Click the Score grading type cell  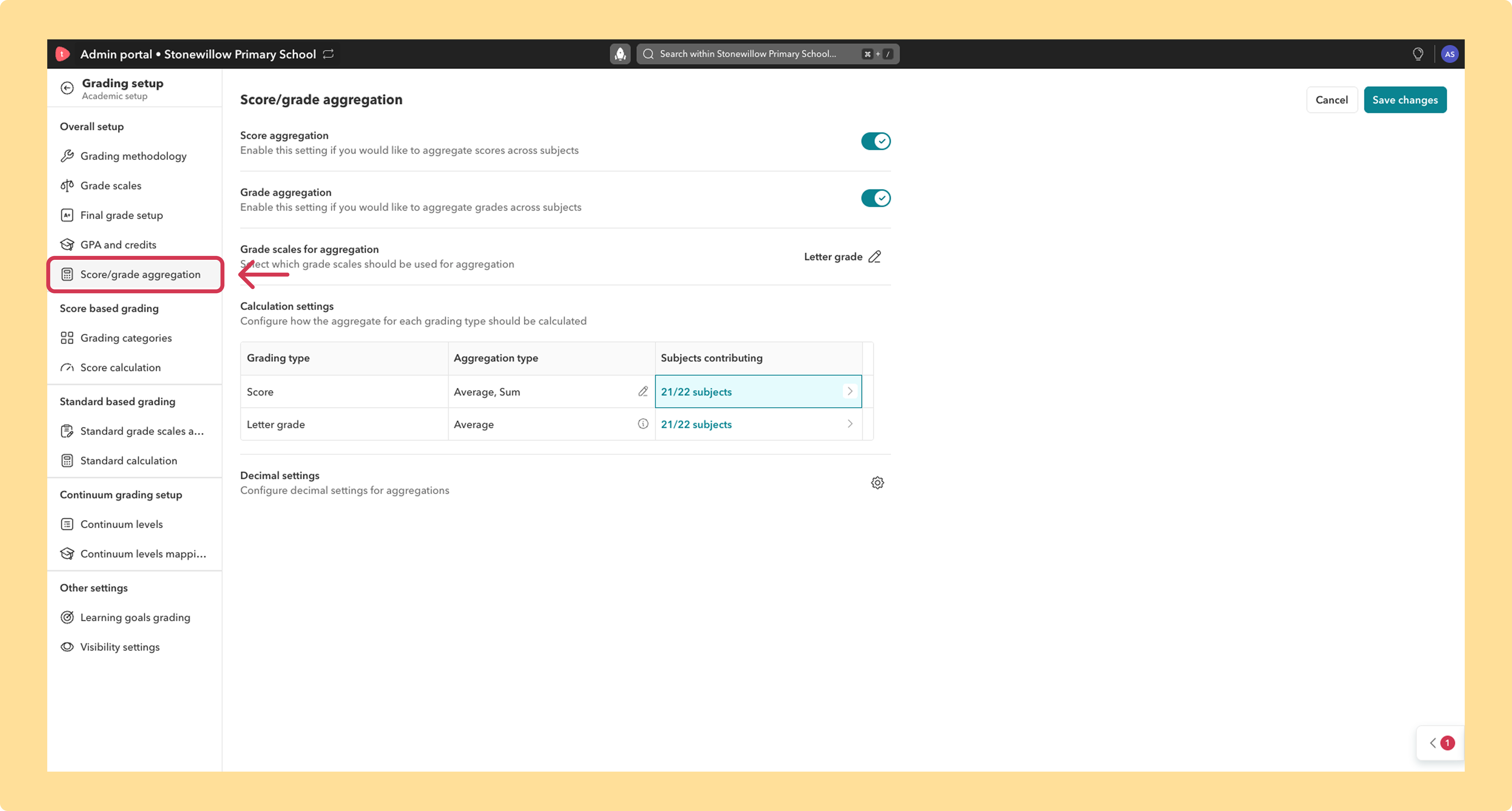pos(344,391)
